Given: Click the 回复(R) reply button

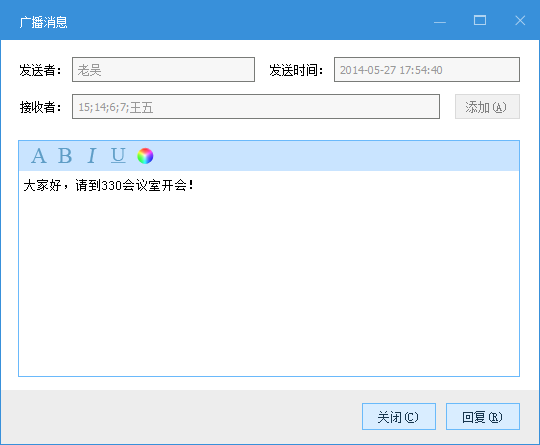Looking at the screenshot, I should [x=483, y=417].
